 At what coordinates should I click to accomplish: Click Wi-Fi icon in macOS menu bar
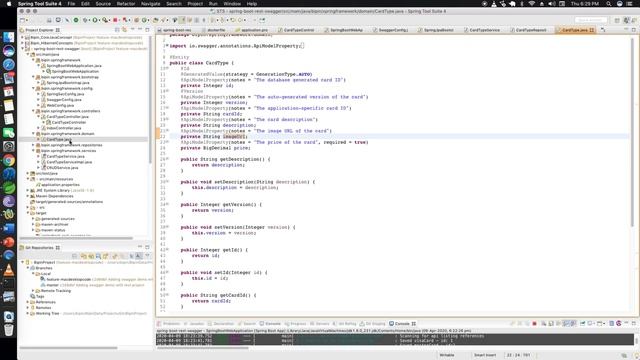pyautogui.click(x=531, y=4)
